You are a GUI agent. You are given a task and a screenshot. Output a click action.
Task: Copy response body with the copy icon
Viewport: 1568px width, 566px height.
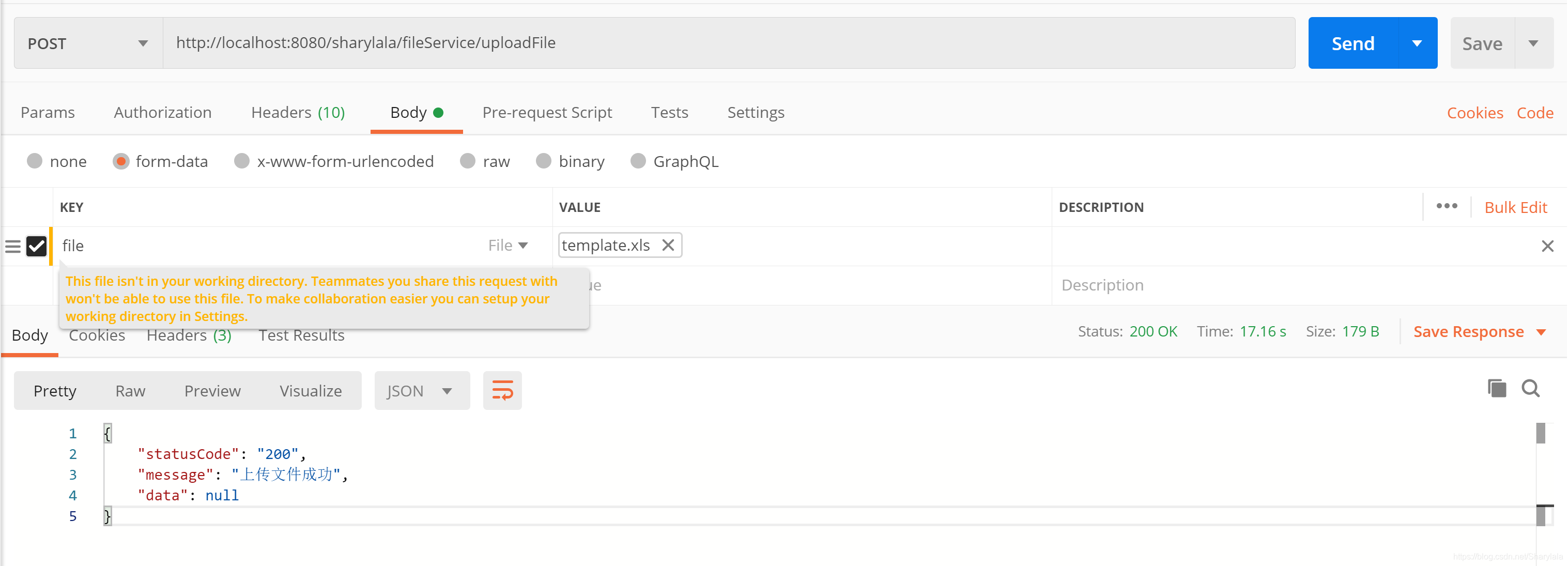1496,388
